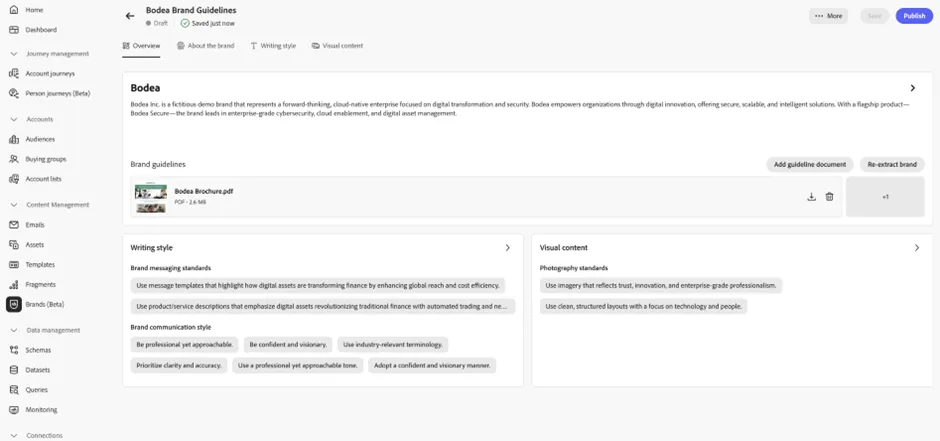Click the Assets icon
The width and height of the screenshot is (940, 441).
[14, 244]
